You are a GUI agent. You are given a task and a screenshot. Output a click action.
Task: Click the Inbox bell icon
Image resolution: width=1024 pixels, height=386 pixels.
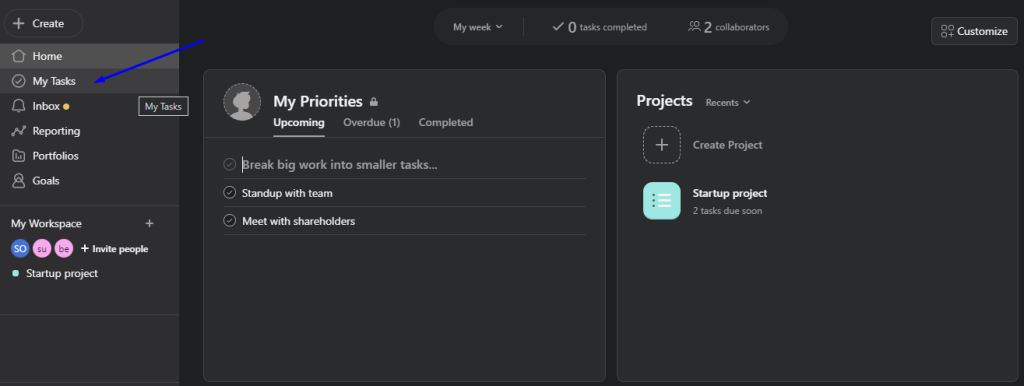click(19, 106)
